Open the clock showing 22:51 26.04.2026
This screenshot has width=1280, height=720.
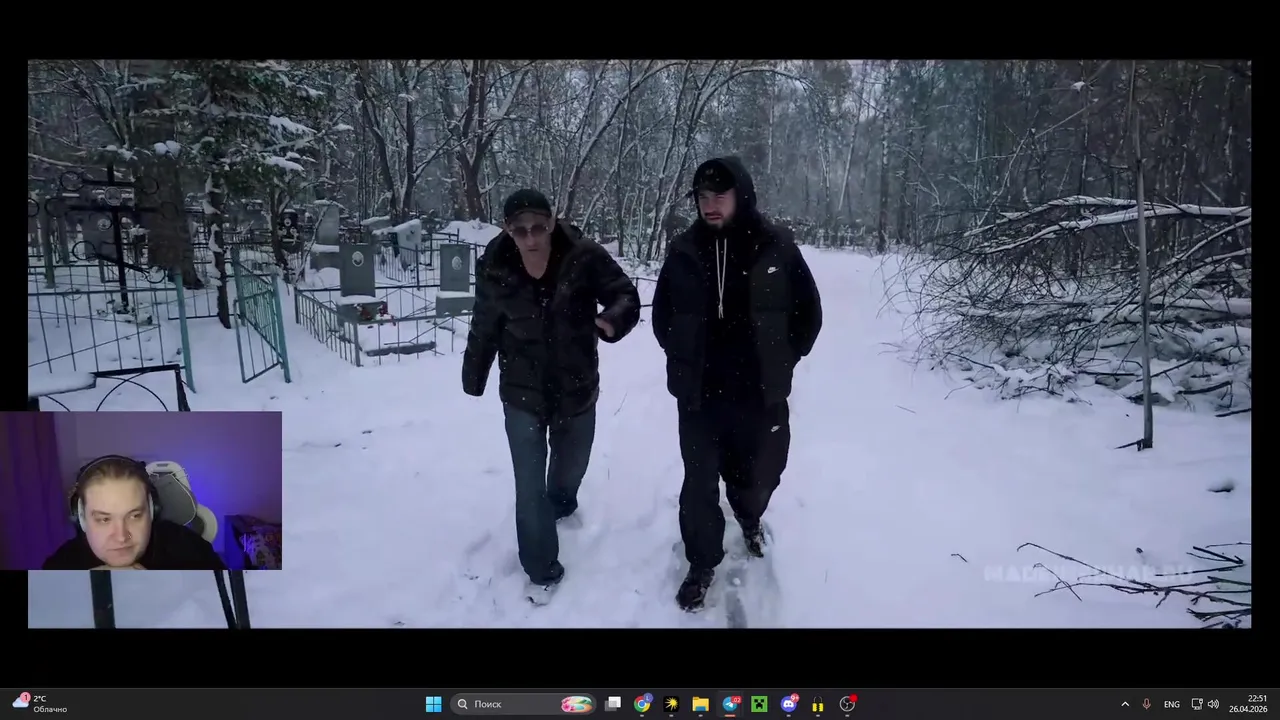[1249, 704]
